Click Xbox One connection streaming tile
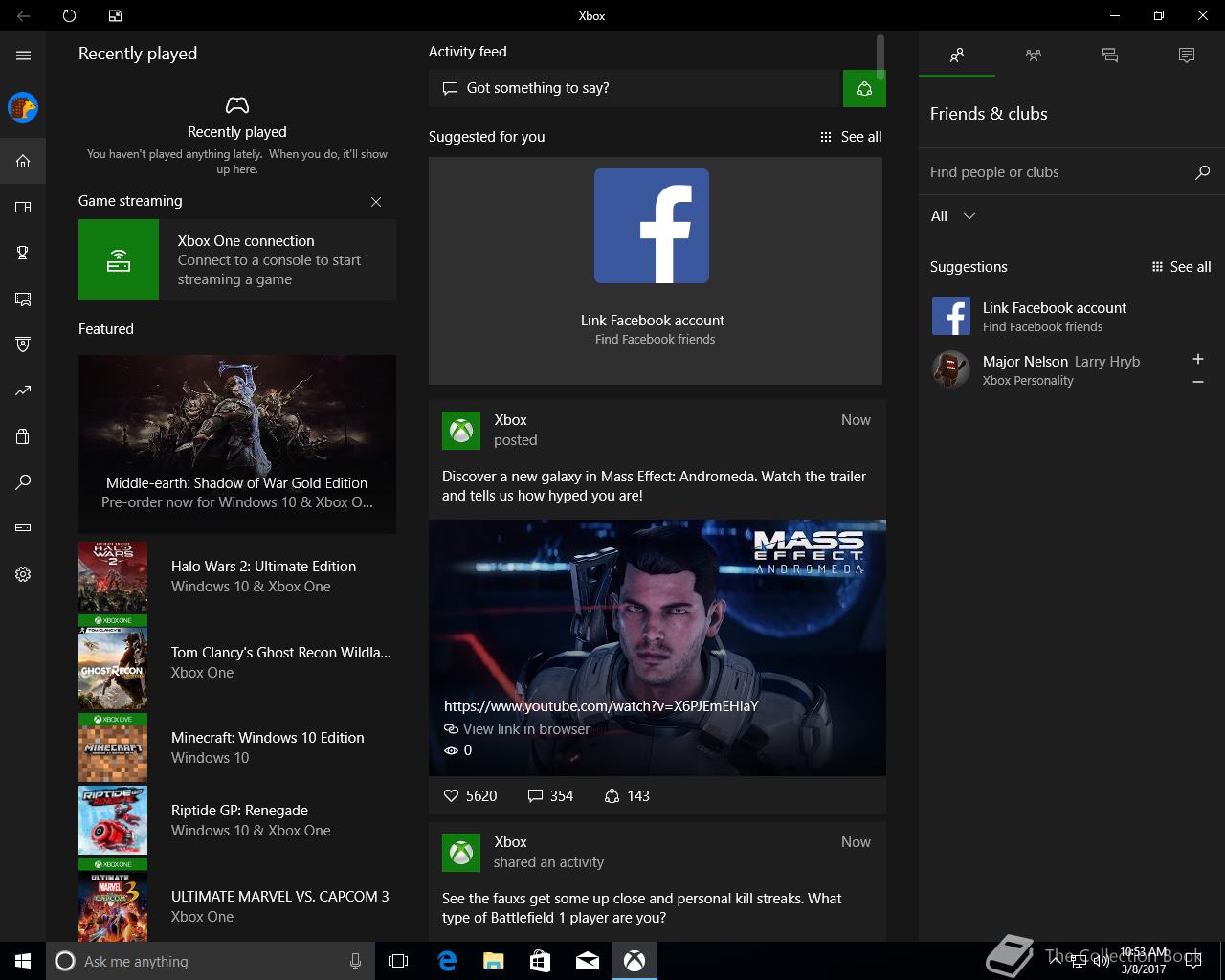1225x980 pixels. click(x=237, y=259)
